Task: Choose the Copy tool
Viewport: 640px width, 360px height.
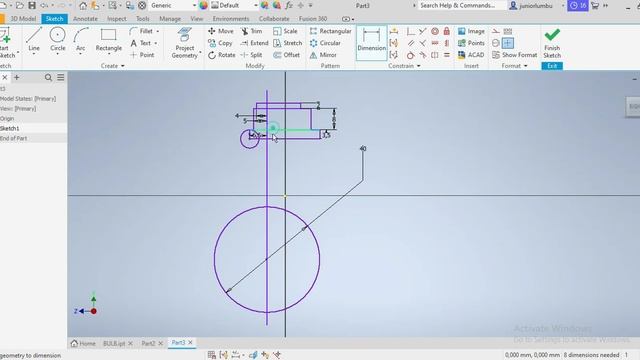Action: click(220, 43)
